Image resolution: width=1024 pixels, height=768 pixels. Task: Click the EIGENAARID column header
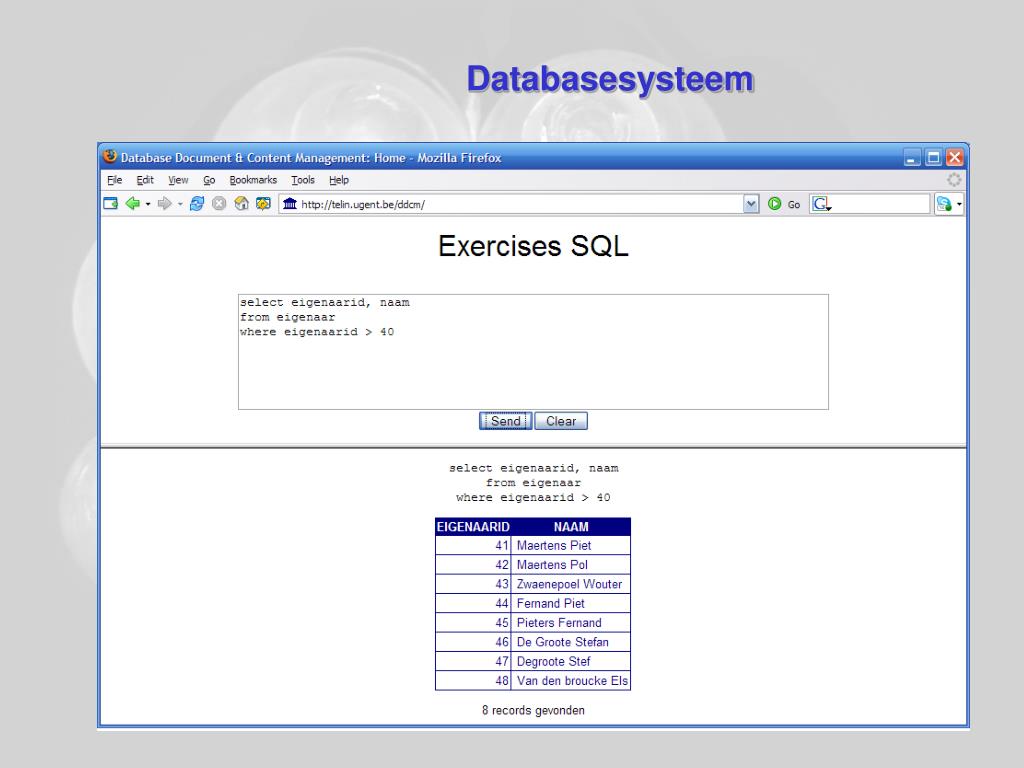(473, 527)
